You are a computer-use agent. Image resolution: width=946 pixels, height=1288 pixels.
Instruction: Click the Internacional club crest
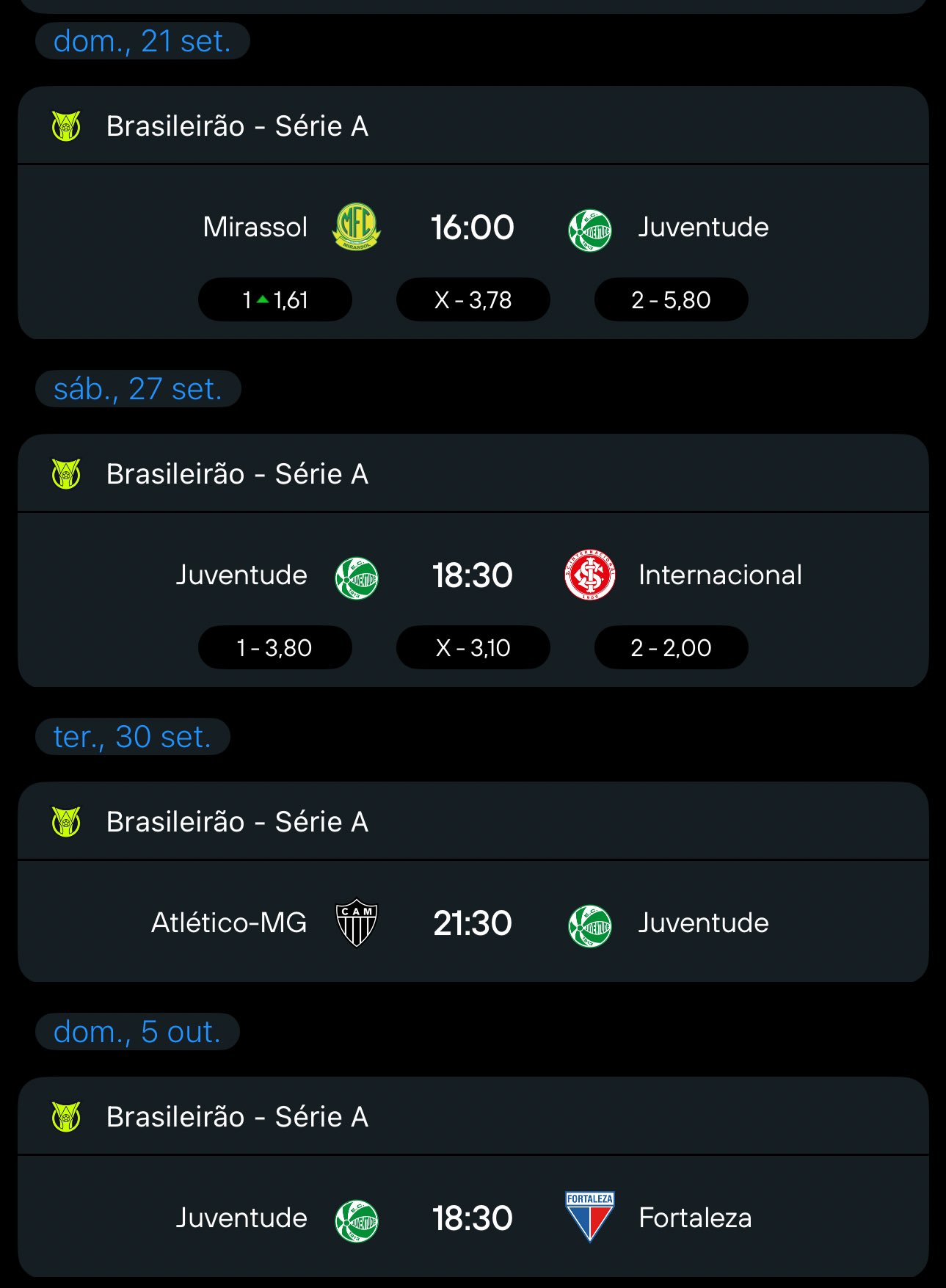(589, 575)
